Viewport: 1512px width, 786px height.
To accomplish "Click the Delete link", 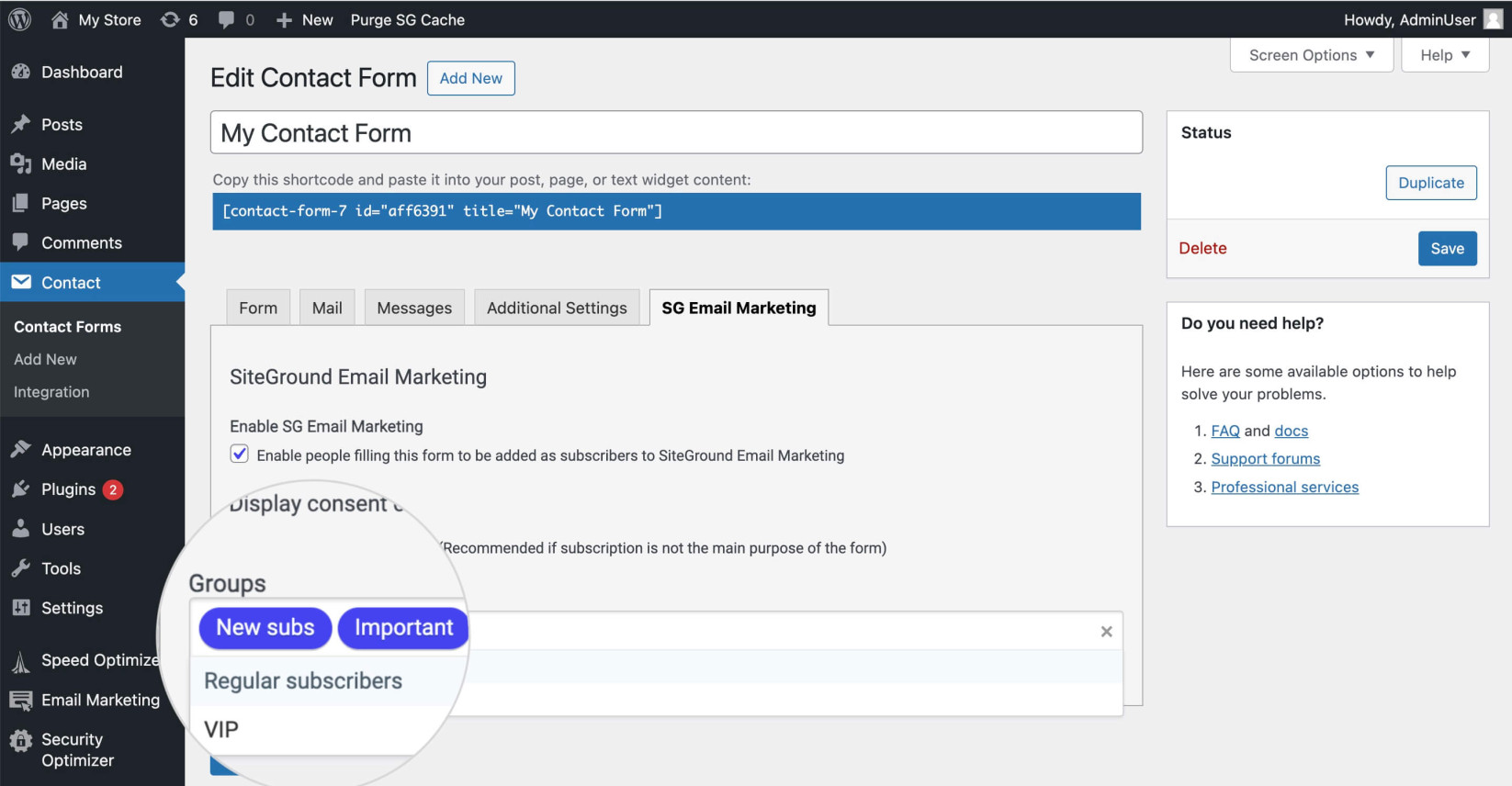I will [x=1202, y=248].
